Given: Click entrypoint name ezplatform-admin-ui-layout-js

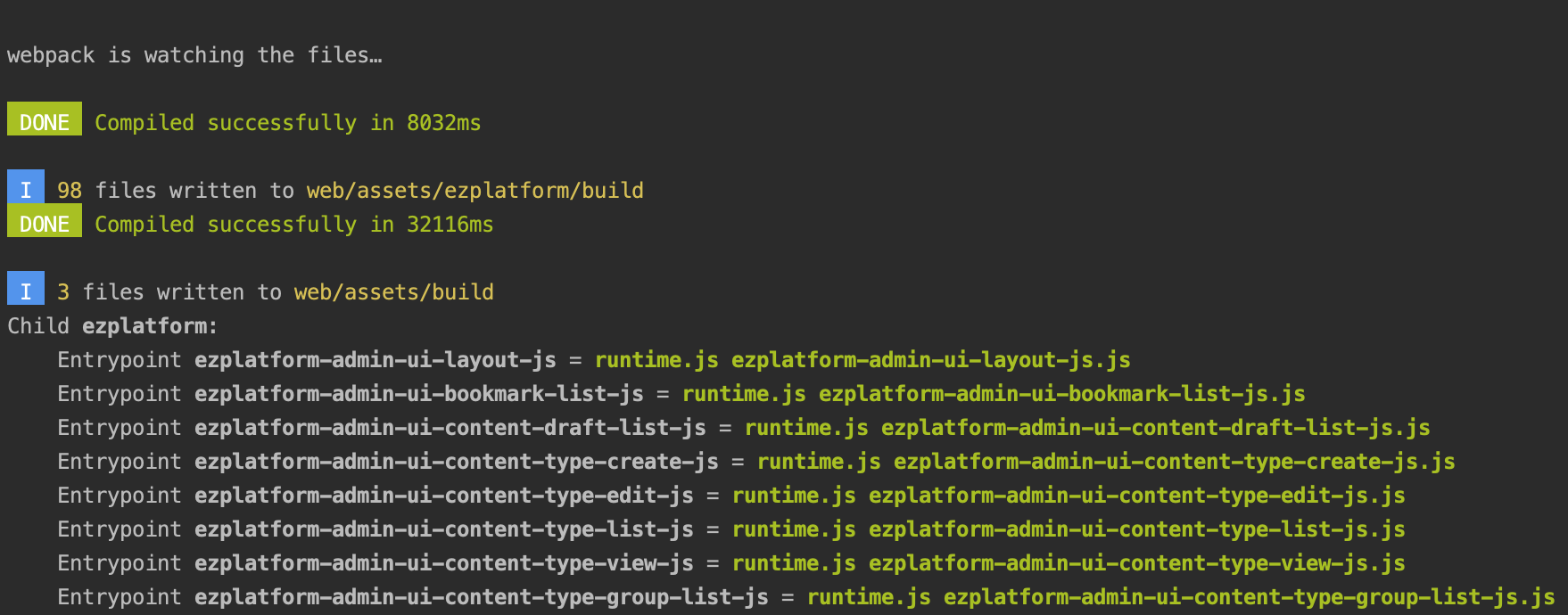Looking at the screenshot, I should point(375,360).
